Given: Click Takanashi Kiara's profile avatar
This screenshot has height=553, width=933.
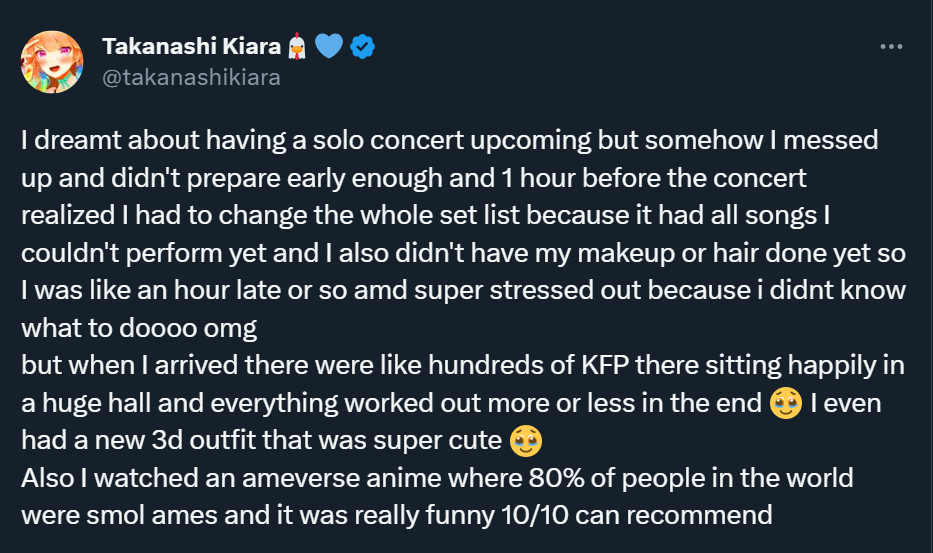Looking at the screenshot, I should point(52,61).
